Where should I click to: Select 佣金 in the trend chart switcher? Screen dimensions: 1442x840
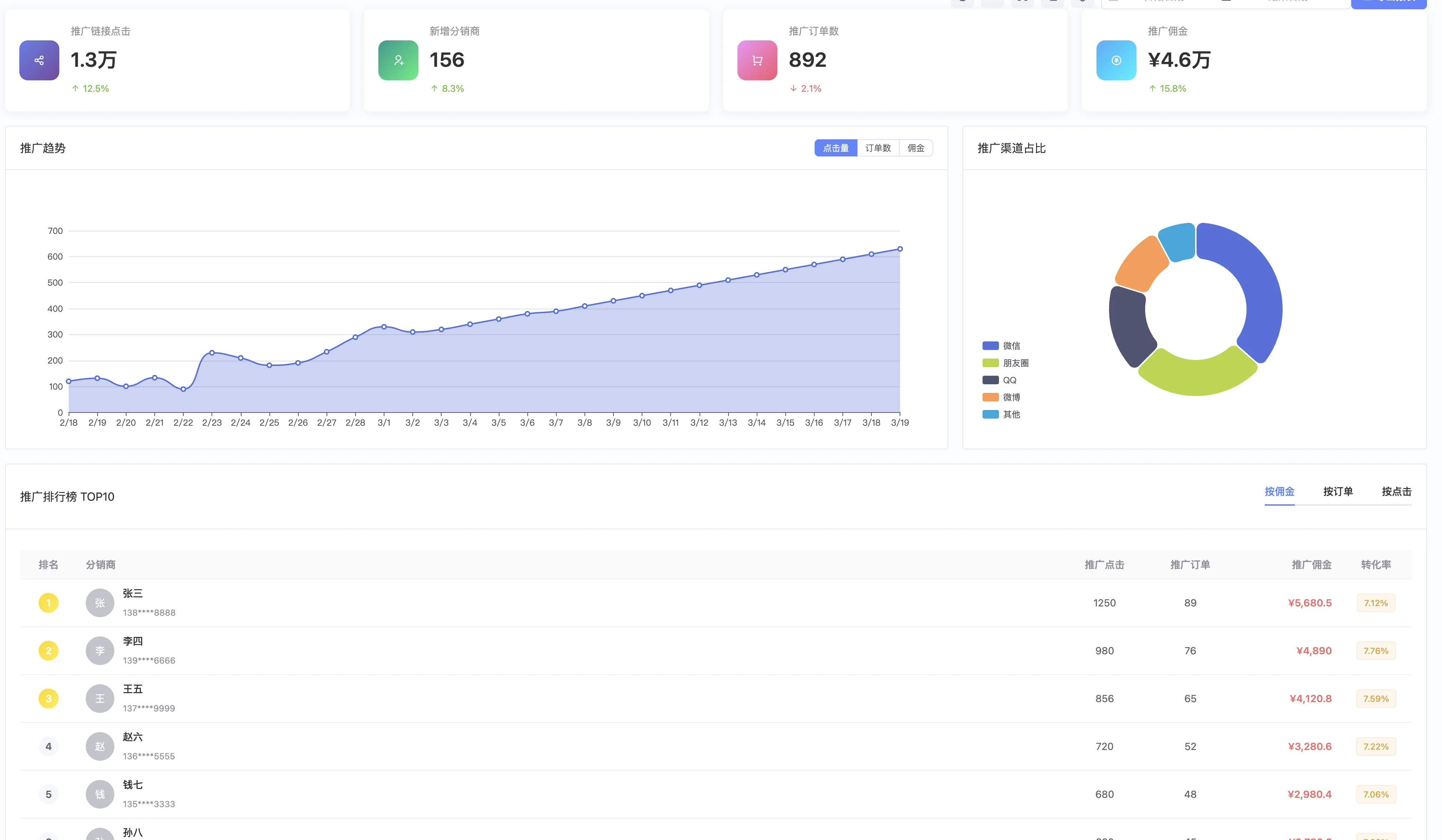pyautogui.click(x=916, y=148)
